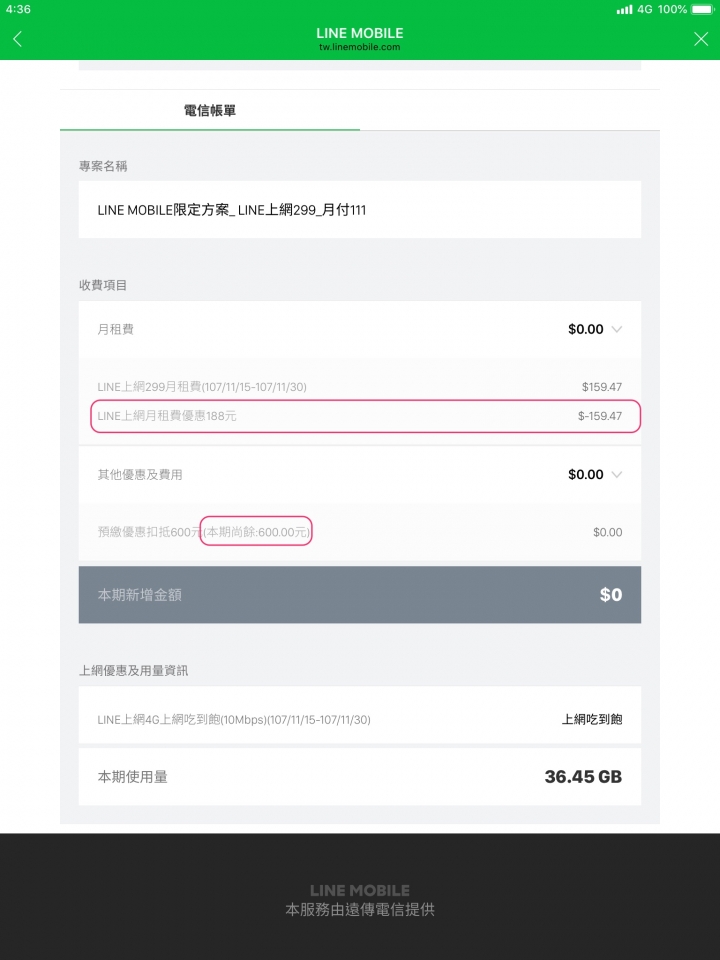Collapse the 月租費 chevron
Screen dimensions: 720x960
(x=617, y=329)
